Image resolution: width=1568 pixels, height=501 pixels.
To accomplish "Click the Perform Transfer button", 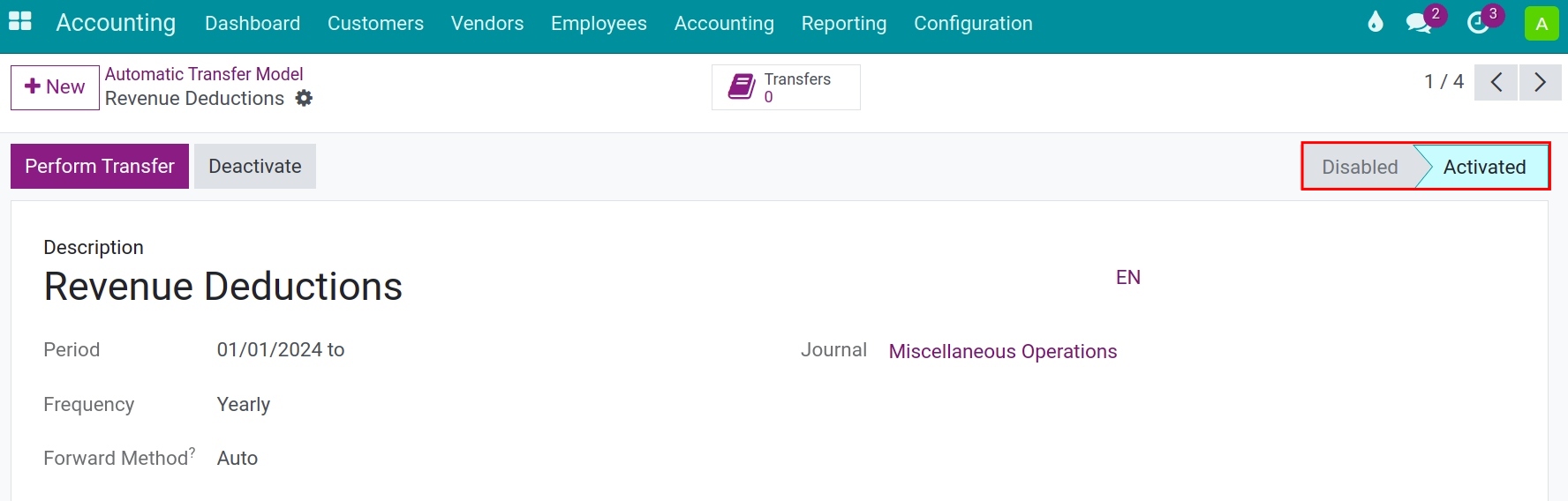I will (x=100, y=166).
